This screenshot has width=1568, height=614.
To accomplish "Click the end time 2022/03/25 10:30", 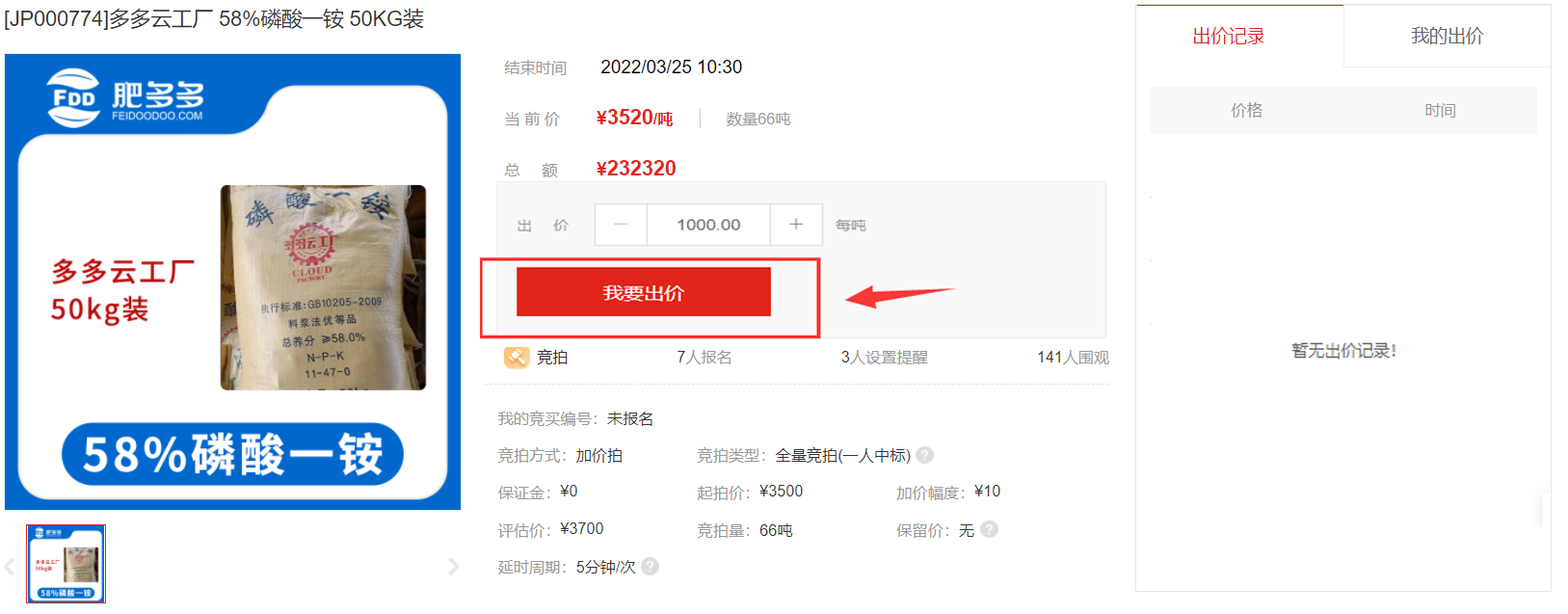I will (671, 67).
